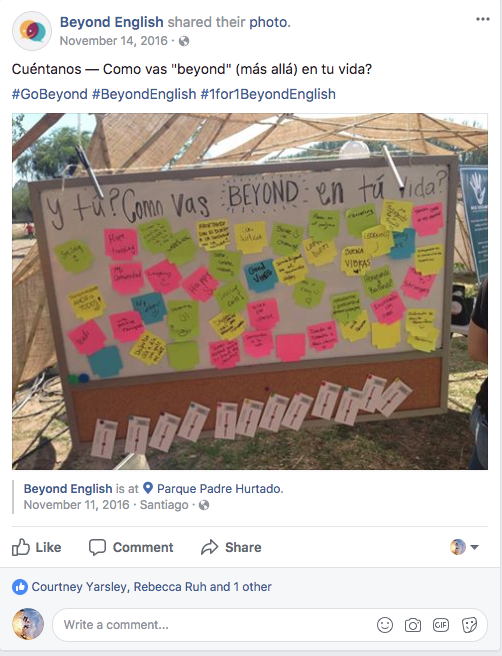Image resolution: width=502 pixels, height=656 pixels.
Task: Open the #1for1BeyondEnglish hashtag
Action: click(x=268, y=94)
